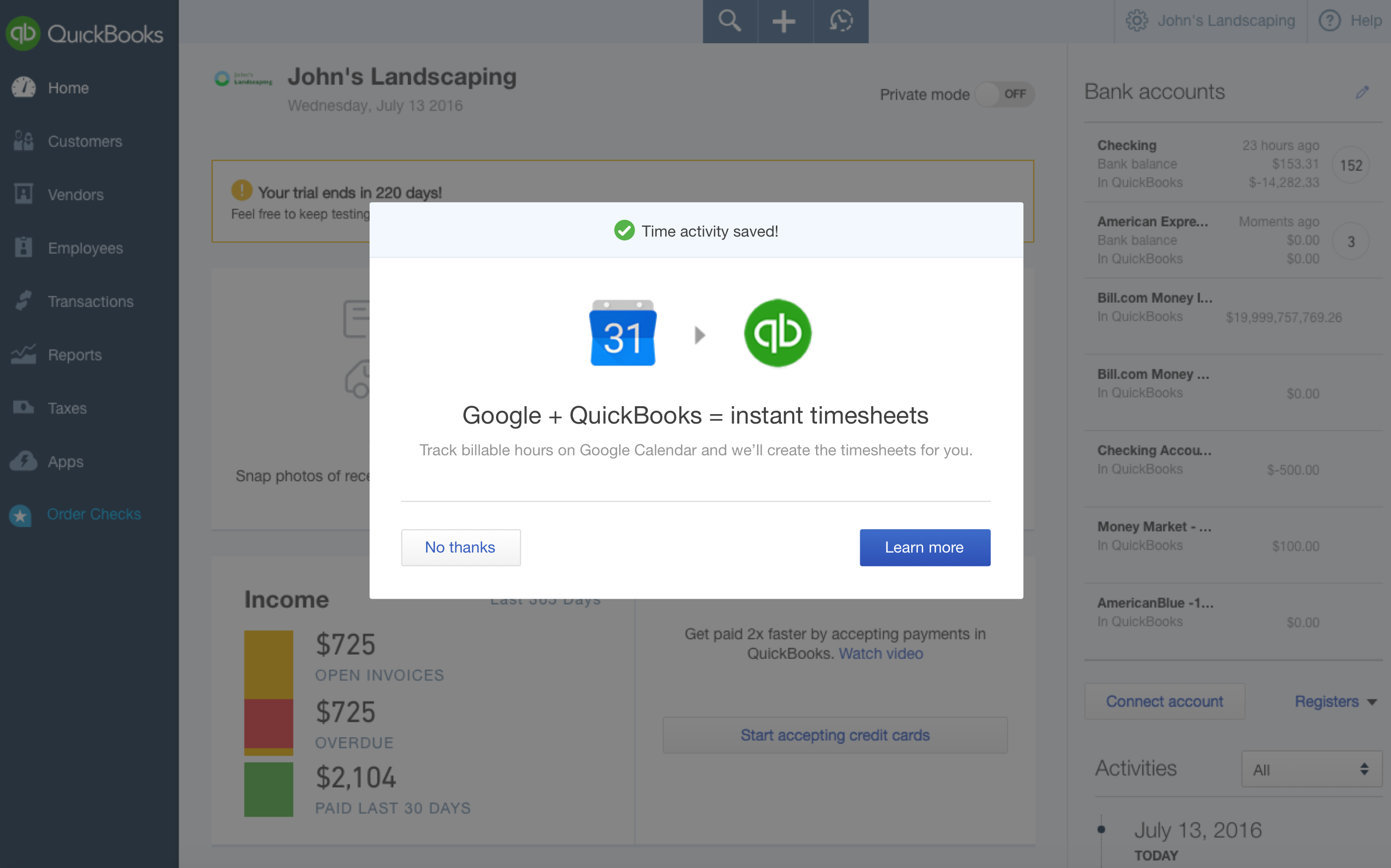
Task: Click the No thanks button
Action: coord(460,547)
